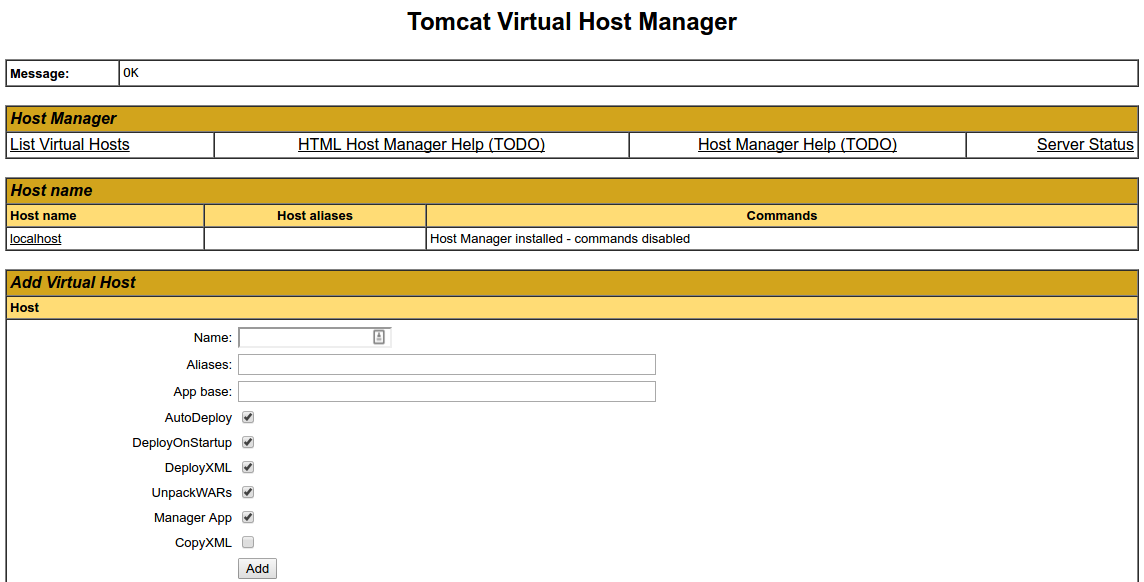Screen dimensions: 1144x582
Task: Click the 'Message:' label cell
Action: point(63,74)
